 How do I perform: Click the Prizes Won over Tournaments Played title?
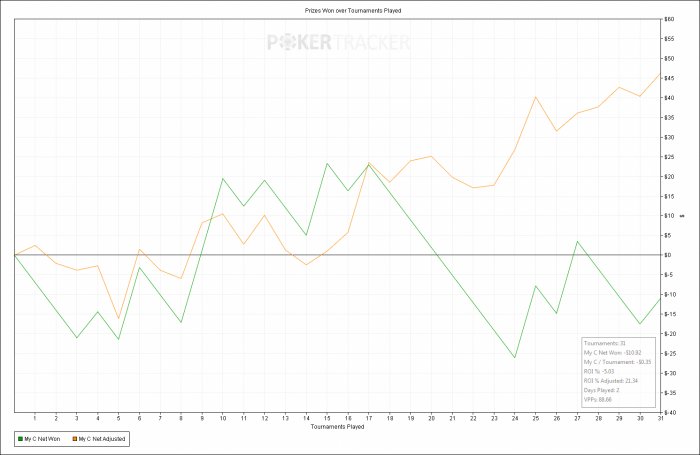click(x=353, y=10)
